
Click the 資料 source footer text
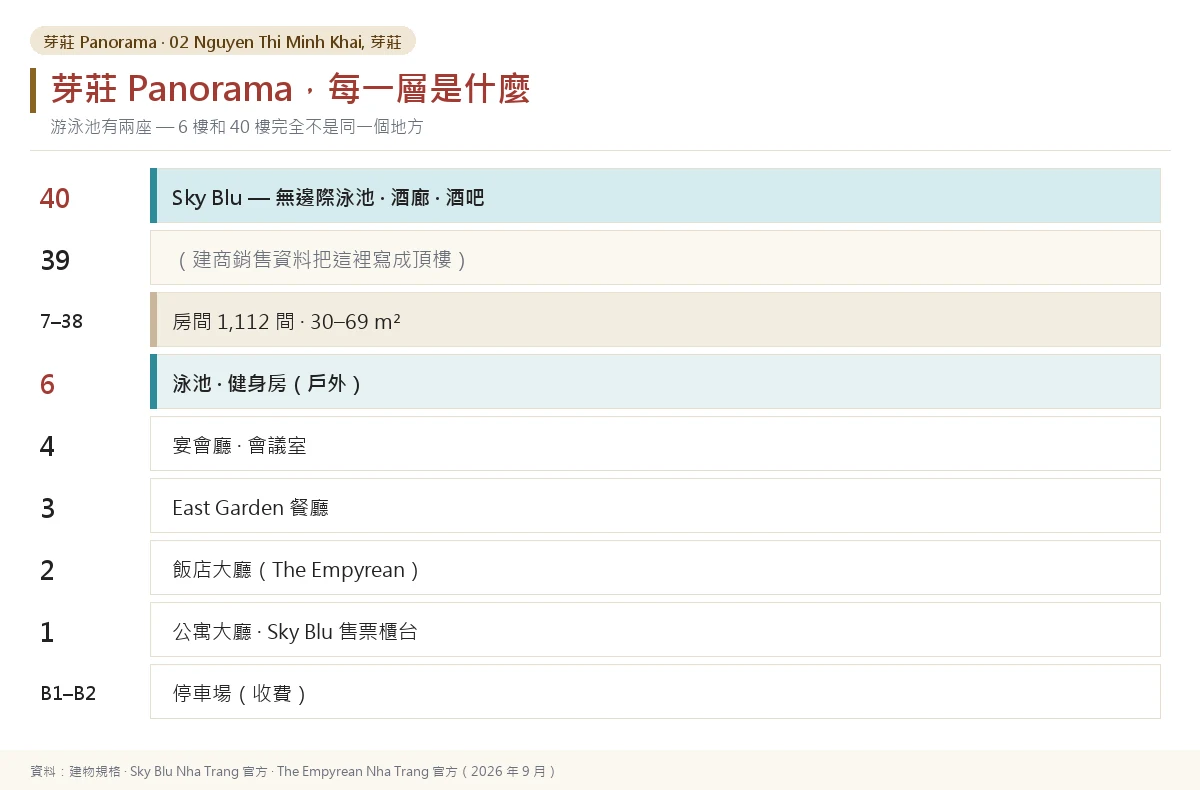point(293,771)
